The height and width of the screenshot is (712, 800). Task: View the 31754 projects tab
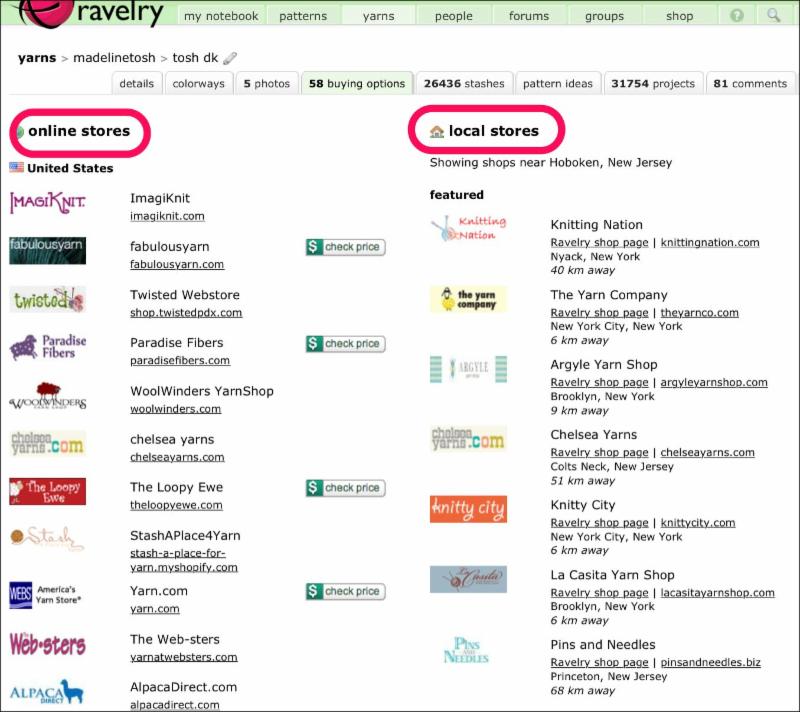(652, 84)
